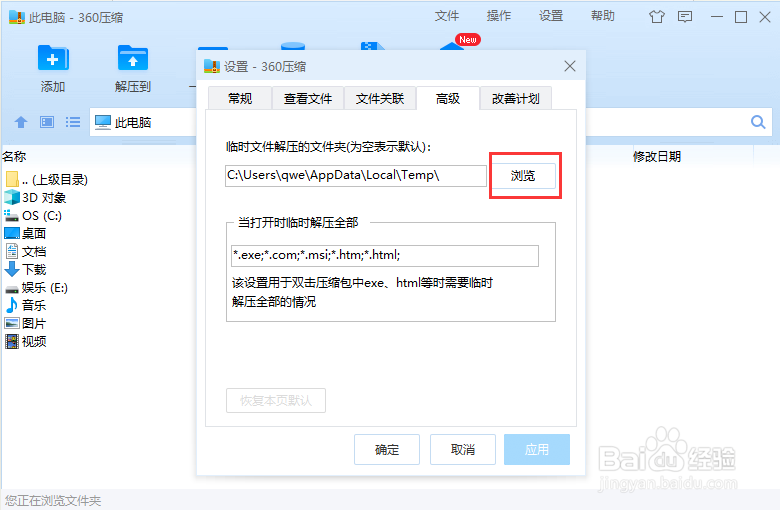Select the 音乐 folder
The image size is (780, 510).
pos(25,306)
